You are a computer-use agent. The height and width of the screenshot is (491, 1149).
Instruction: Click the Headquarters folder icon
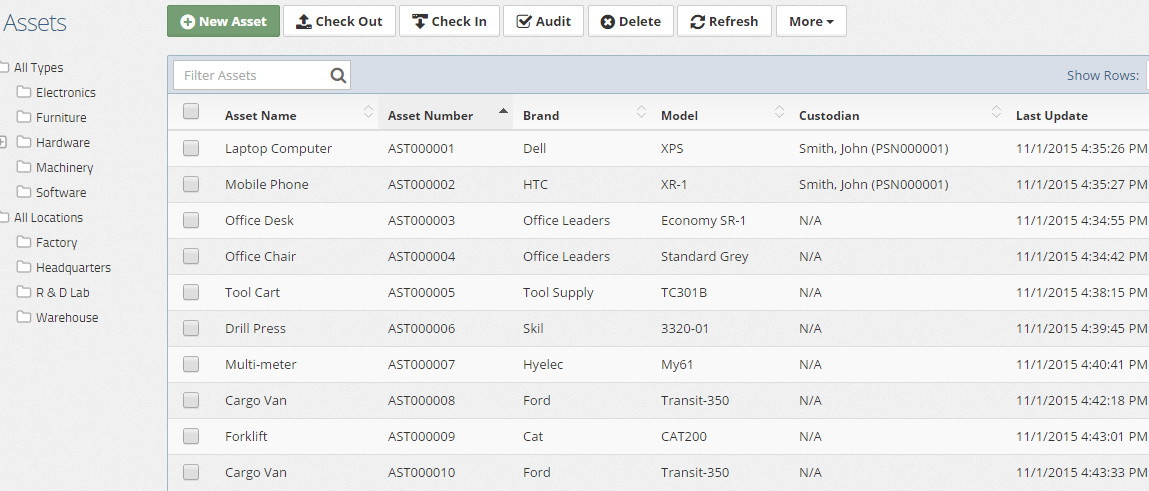tap(24, 267)
